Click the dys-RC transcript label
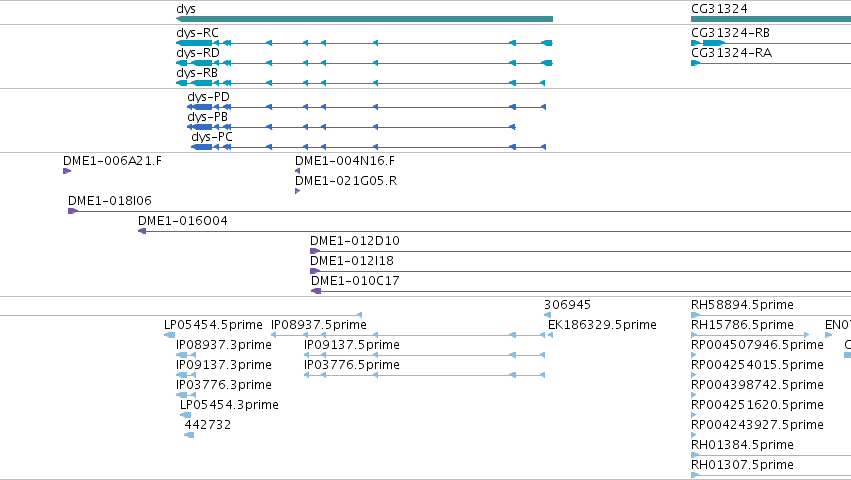This screenshot has height=480, width=851. point(197,33)
